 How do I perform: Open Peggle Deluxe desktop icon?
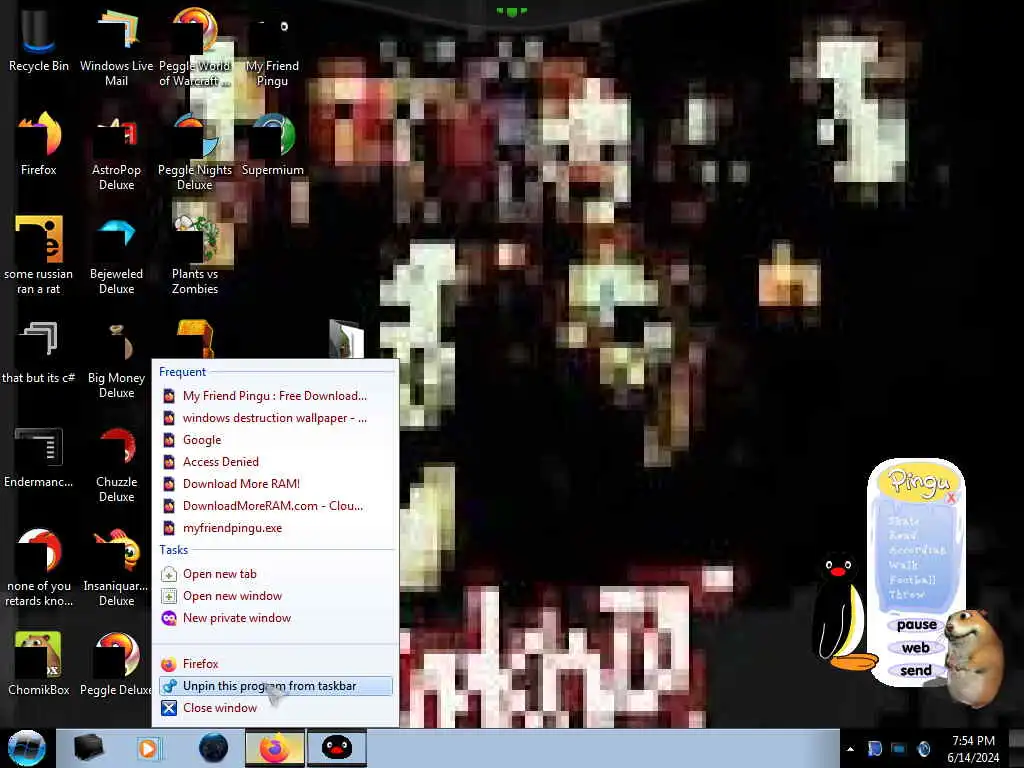(x=116, y=664)
